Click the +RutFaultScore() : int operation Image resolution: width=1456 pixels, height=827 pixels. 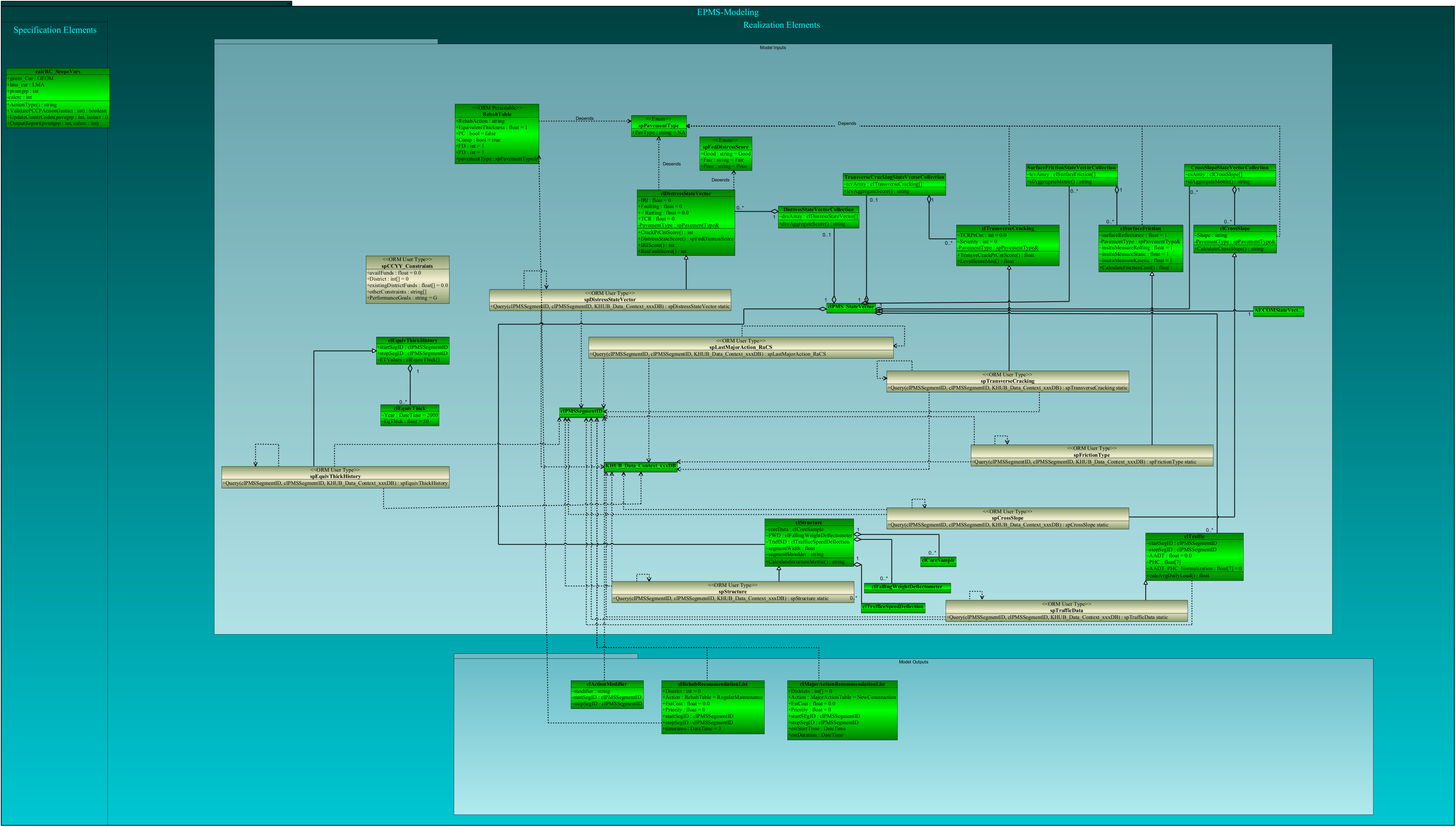coord(663,251)
